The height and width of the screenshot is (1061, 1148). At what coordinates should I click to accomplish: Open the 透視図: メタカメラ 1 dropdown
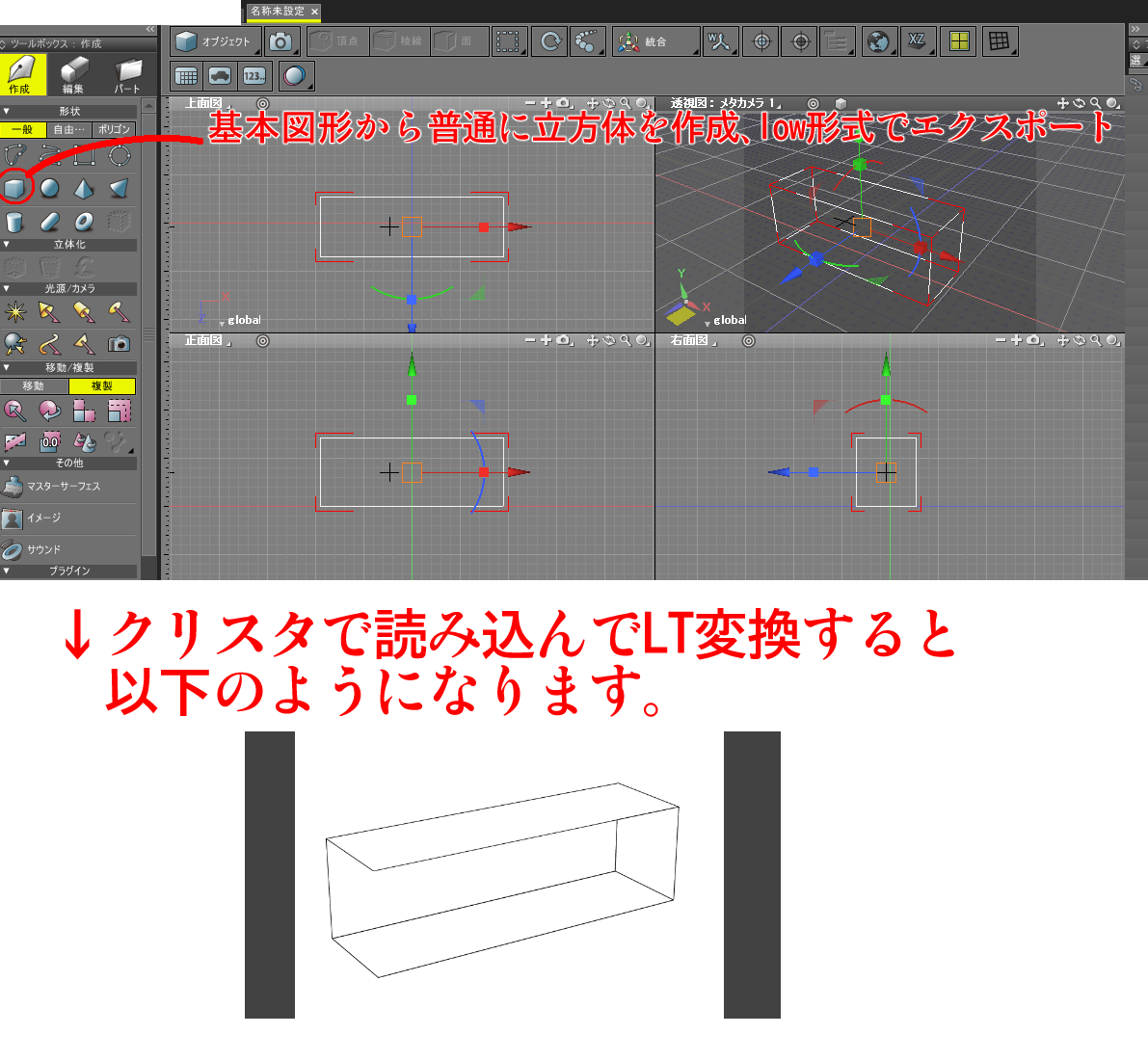[x=726, y=104]
